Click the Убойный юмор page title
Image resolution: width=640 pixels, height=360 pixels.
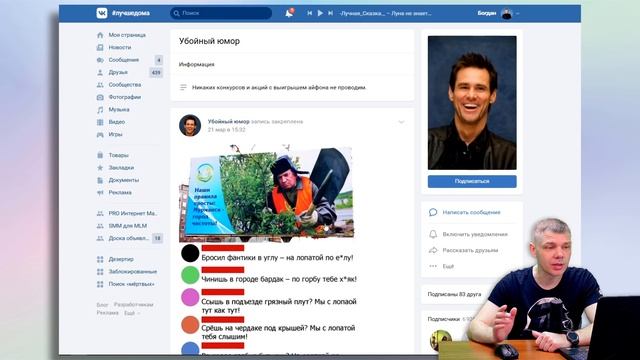(x=209, y=41)
